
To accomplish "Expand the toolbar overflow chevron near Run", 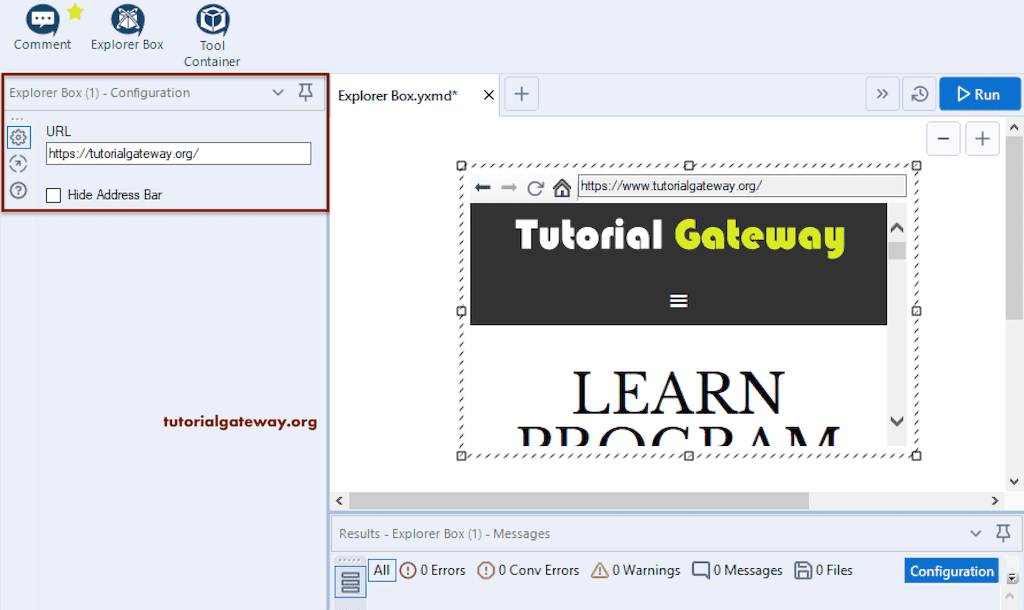I will (x=882, y=93).
